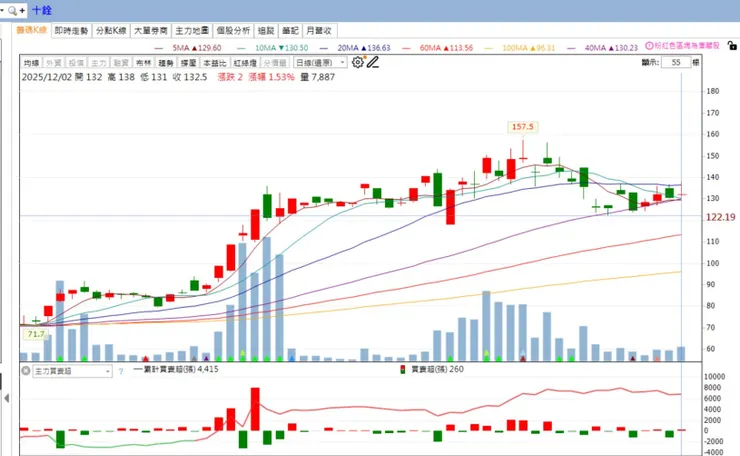Image resolution: width=740 pixels, height=456 pixels.
Task: Open the 主力地圖 tab
Action: coord(192,31)
